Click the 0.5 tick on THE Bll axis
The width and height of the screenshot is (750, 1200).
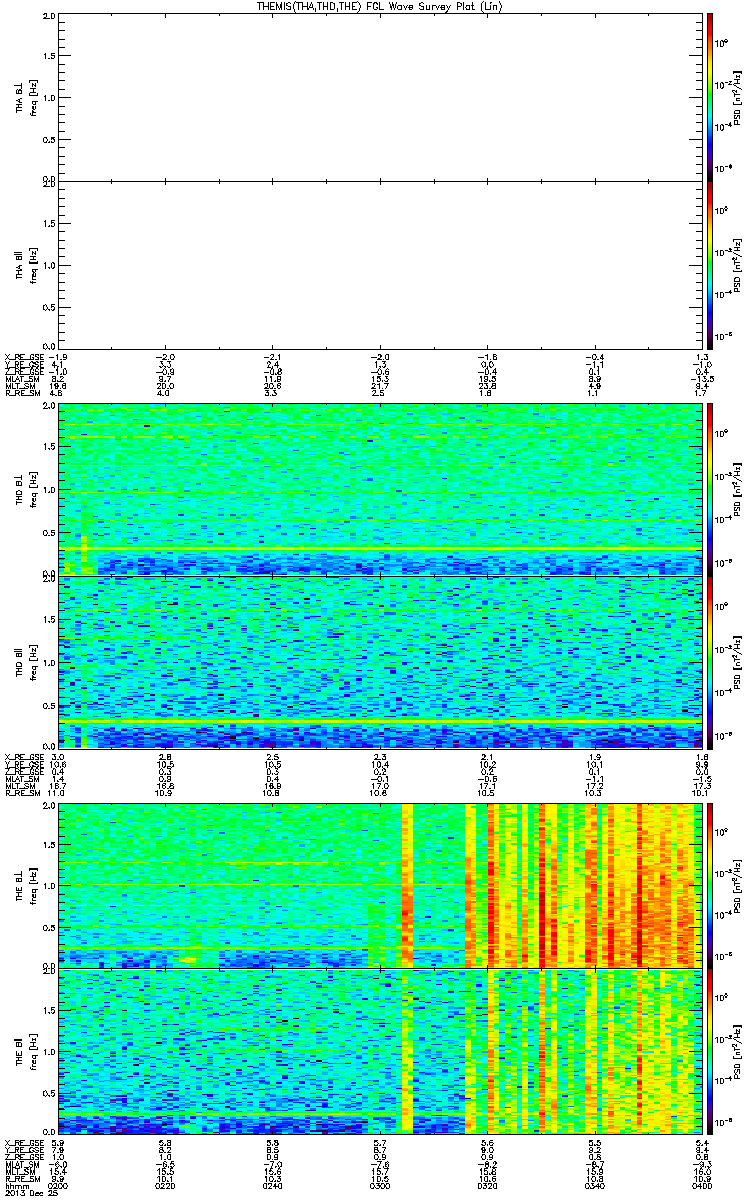pos(48,1095)
